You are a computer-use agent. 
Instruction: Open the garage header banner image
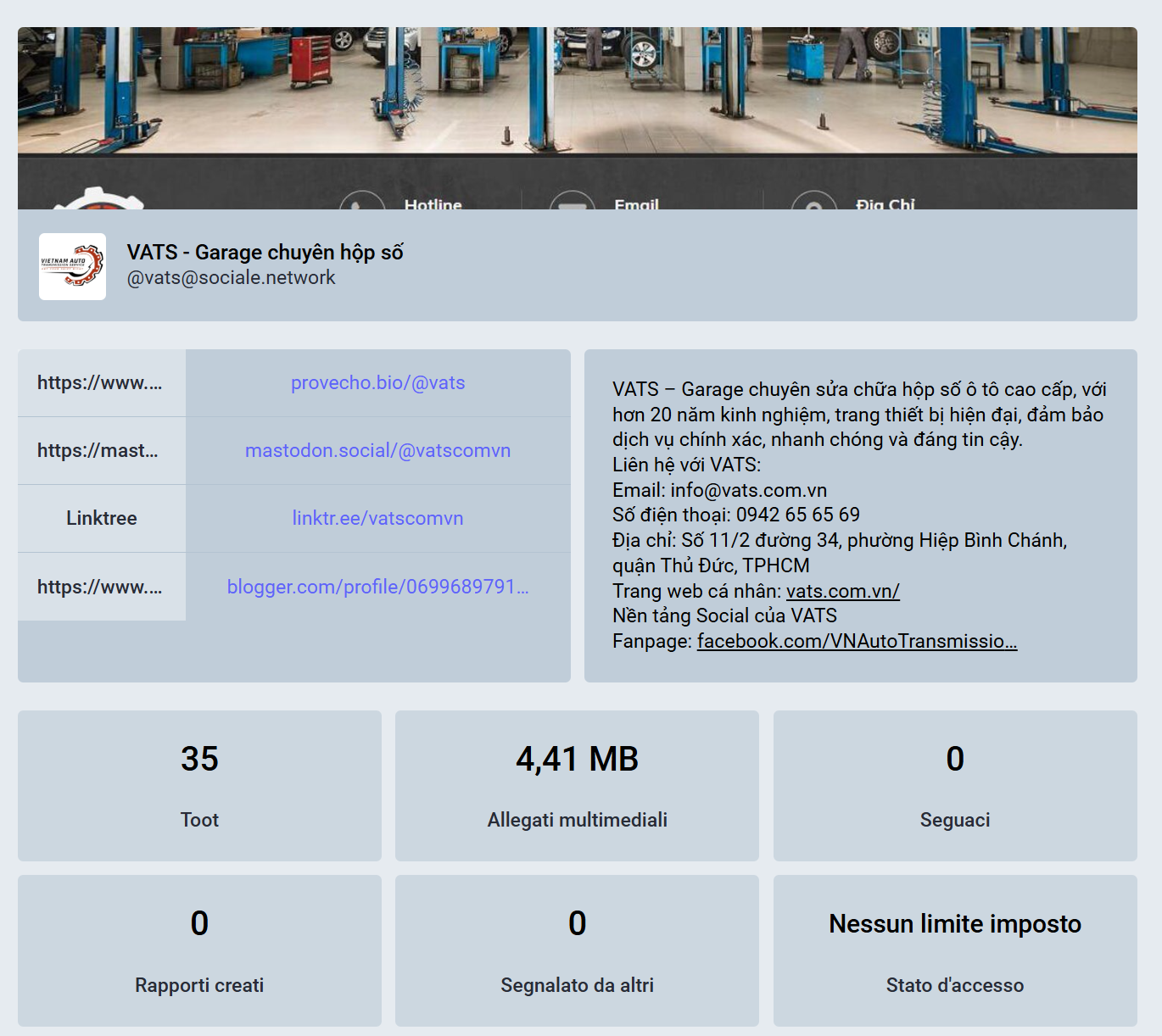pyautogui.click(x=578, y=118)
